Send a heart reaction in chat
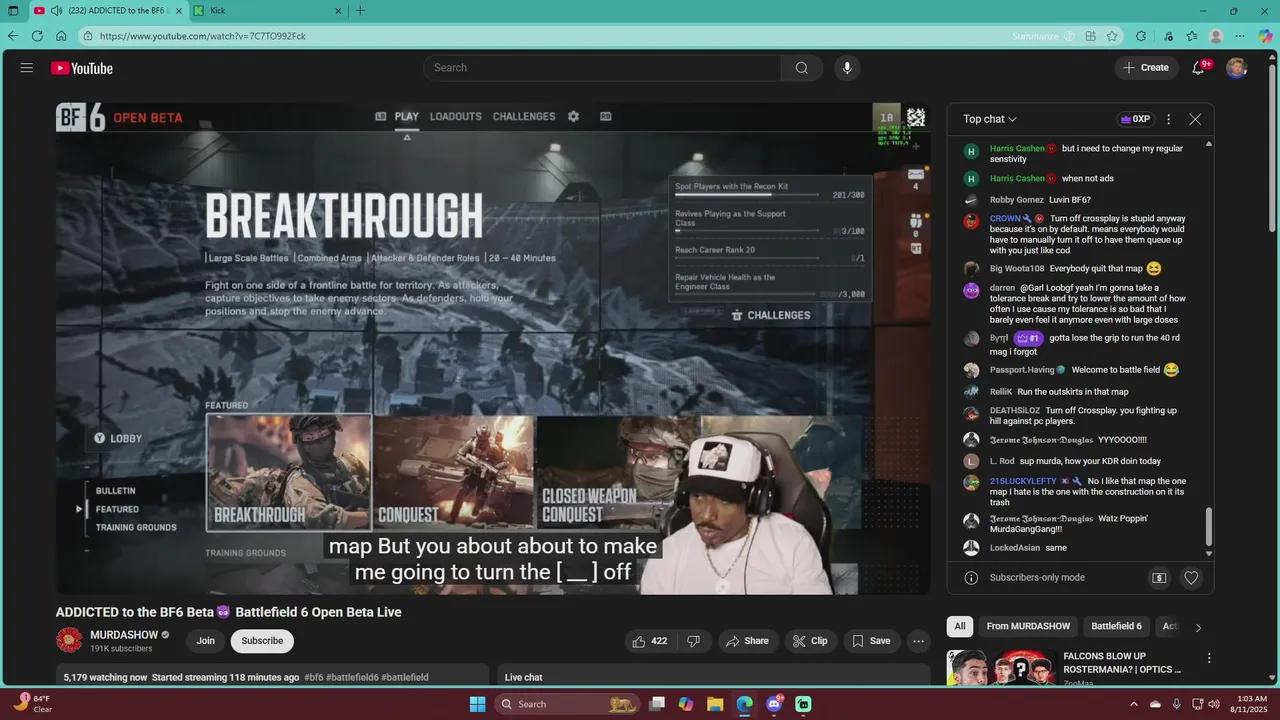The width and height of the screenshot is (1280, 720). (x=1191, y=578)
